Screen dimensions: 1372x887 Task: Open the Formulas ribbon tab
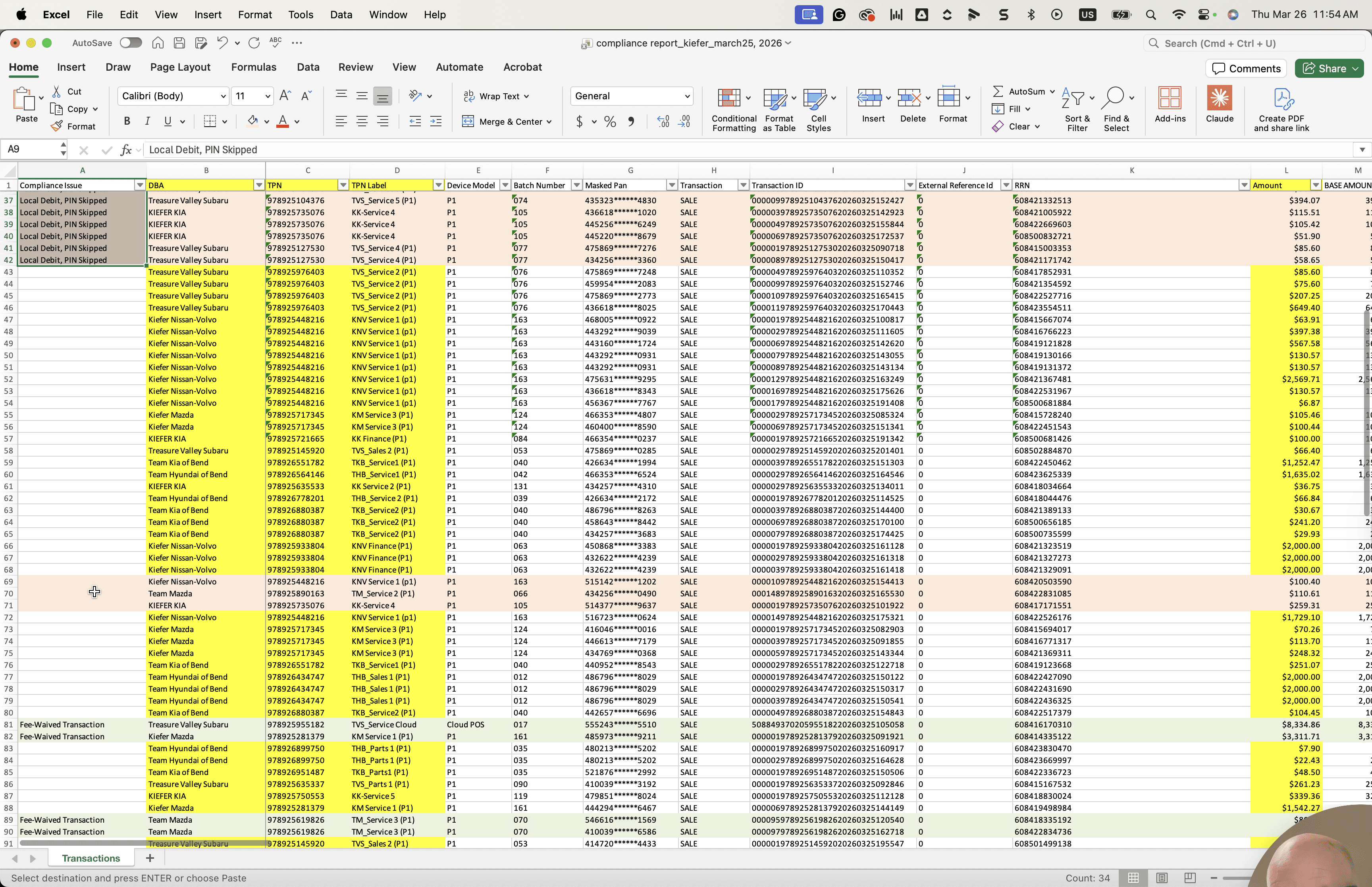click(253, 67)
